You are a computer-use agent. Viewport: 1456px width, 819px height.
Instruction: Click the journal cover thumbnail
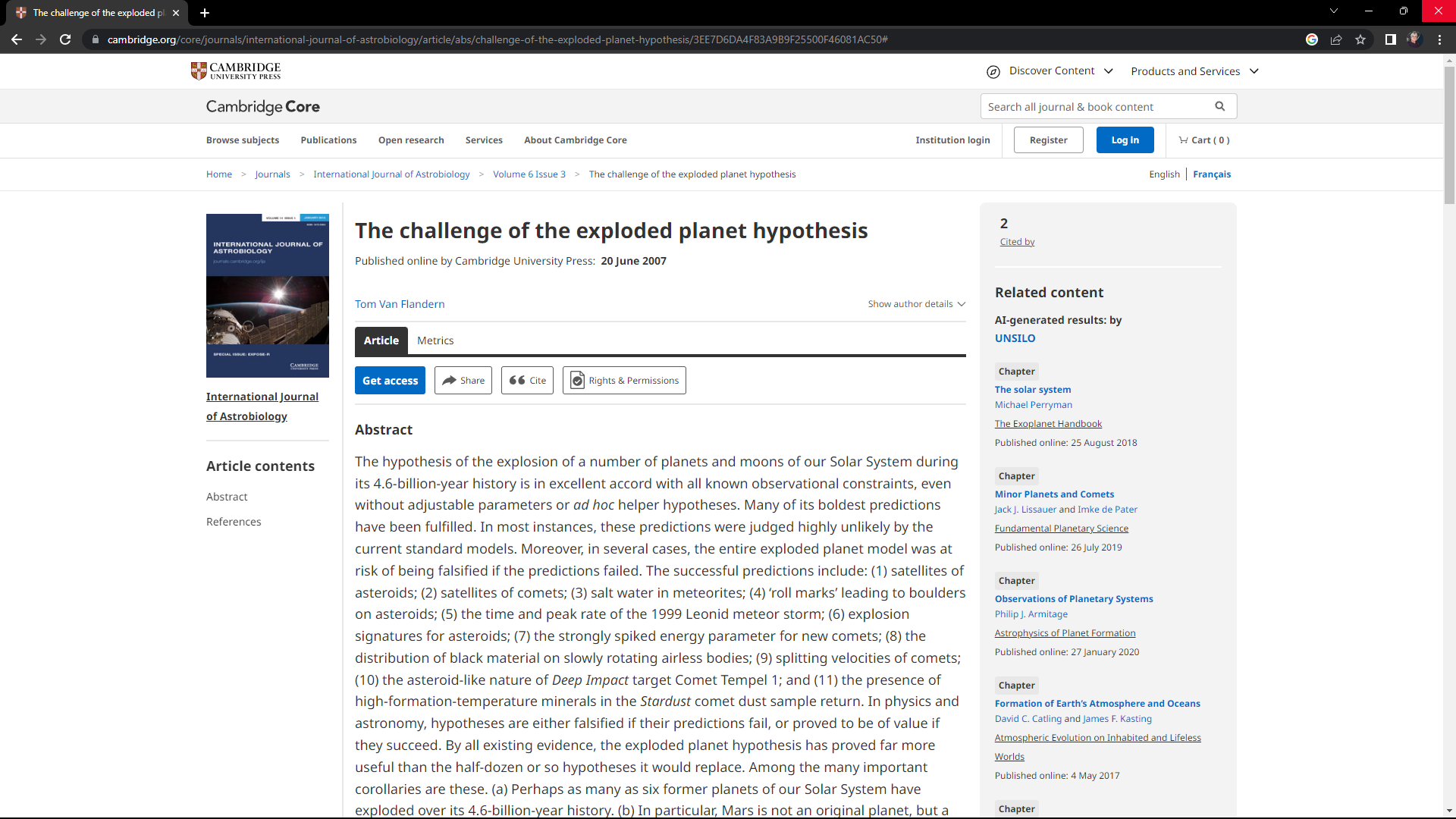coord(267,296)
